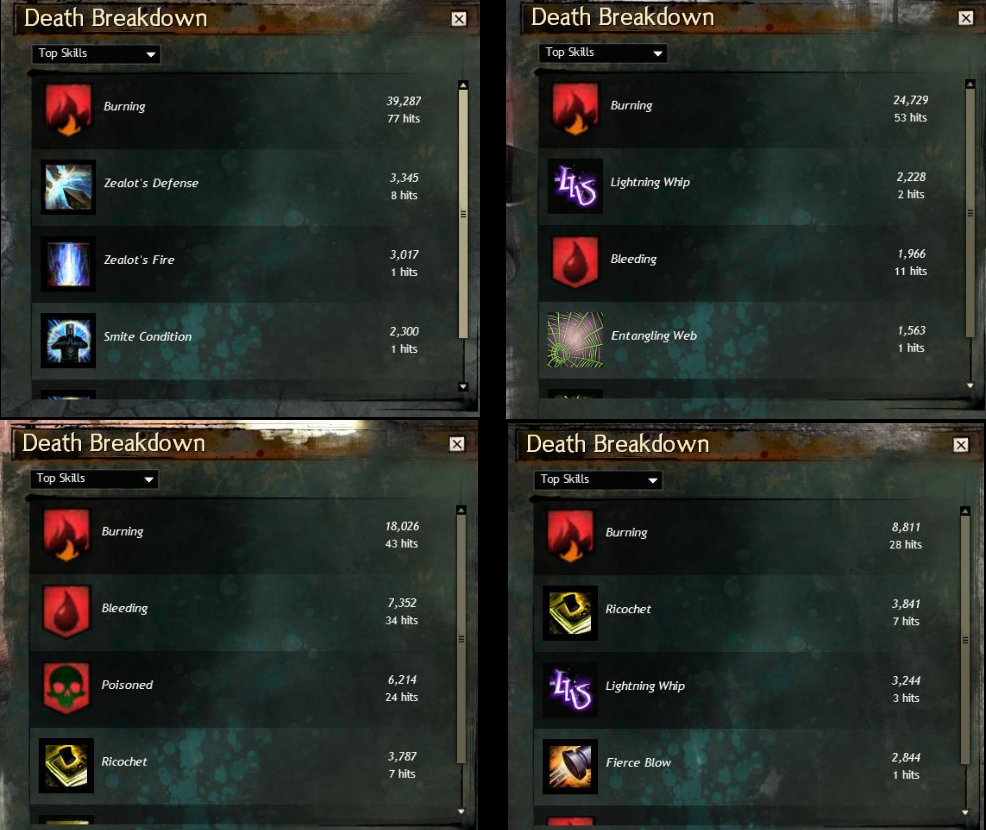Close the top-right Death Breakdown panel
Viewport: 986px width, 830px height.
click(966, 18)
